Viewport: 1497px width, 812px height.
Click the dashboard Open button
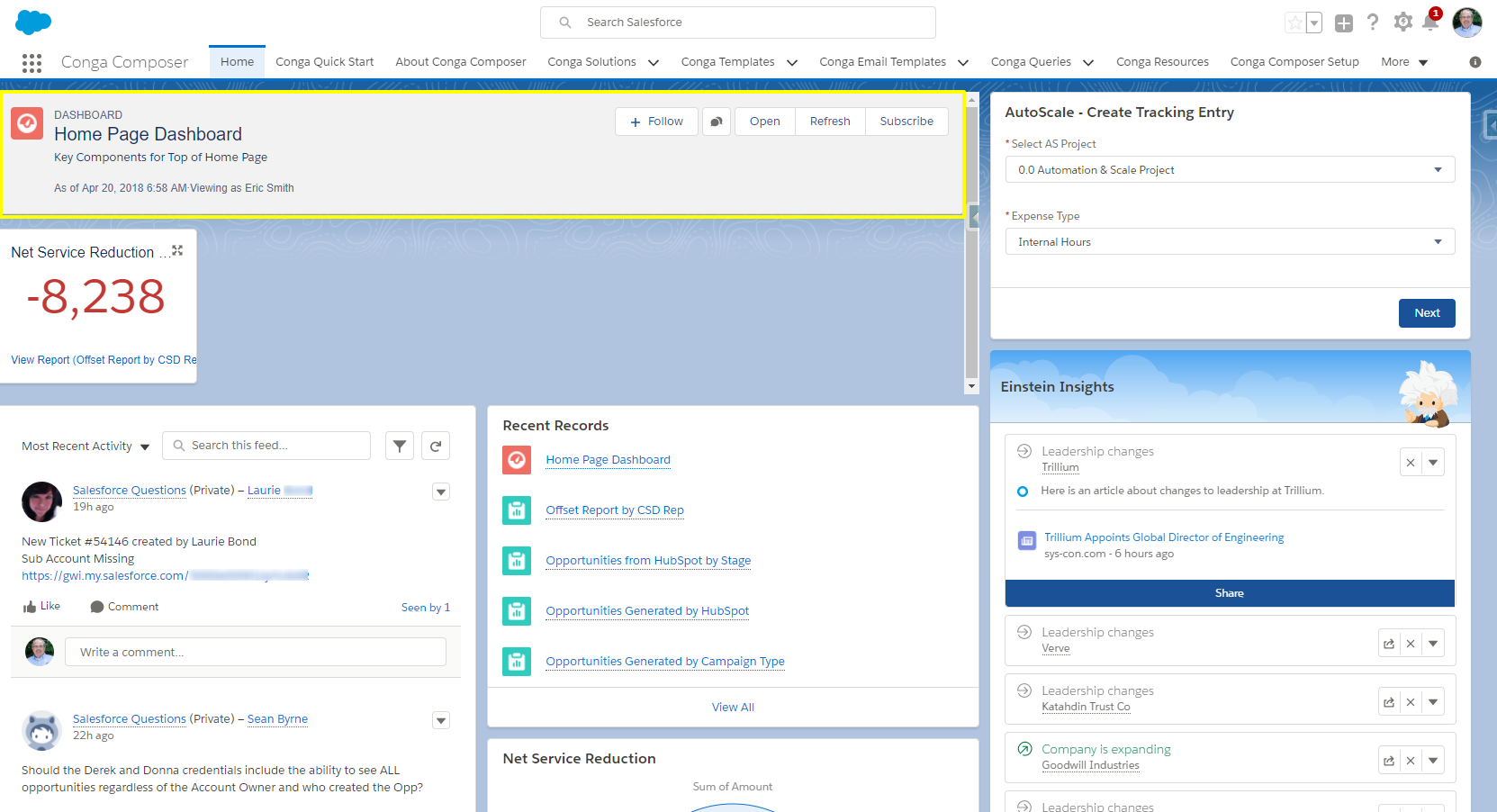point(765,122)
